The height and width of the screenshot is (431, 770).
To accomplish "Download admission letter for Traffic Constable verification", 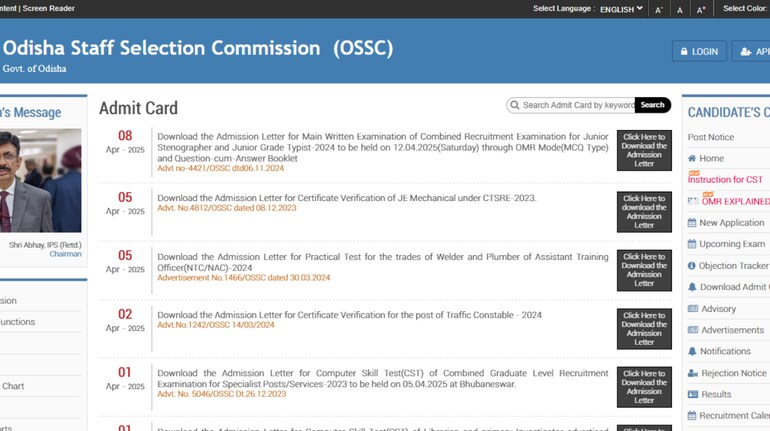I will pyautogui.click(x=644, y=329).
